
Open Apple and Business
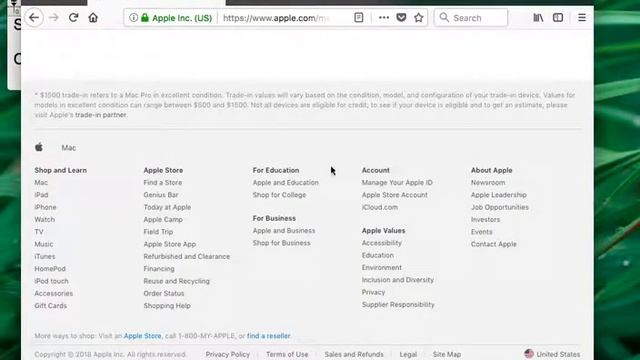(284, 231)
